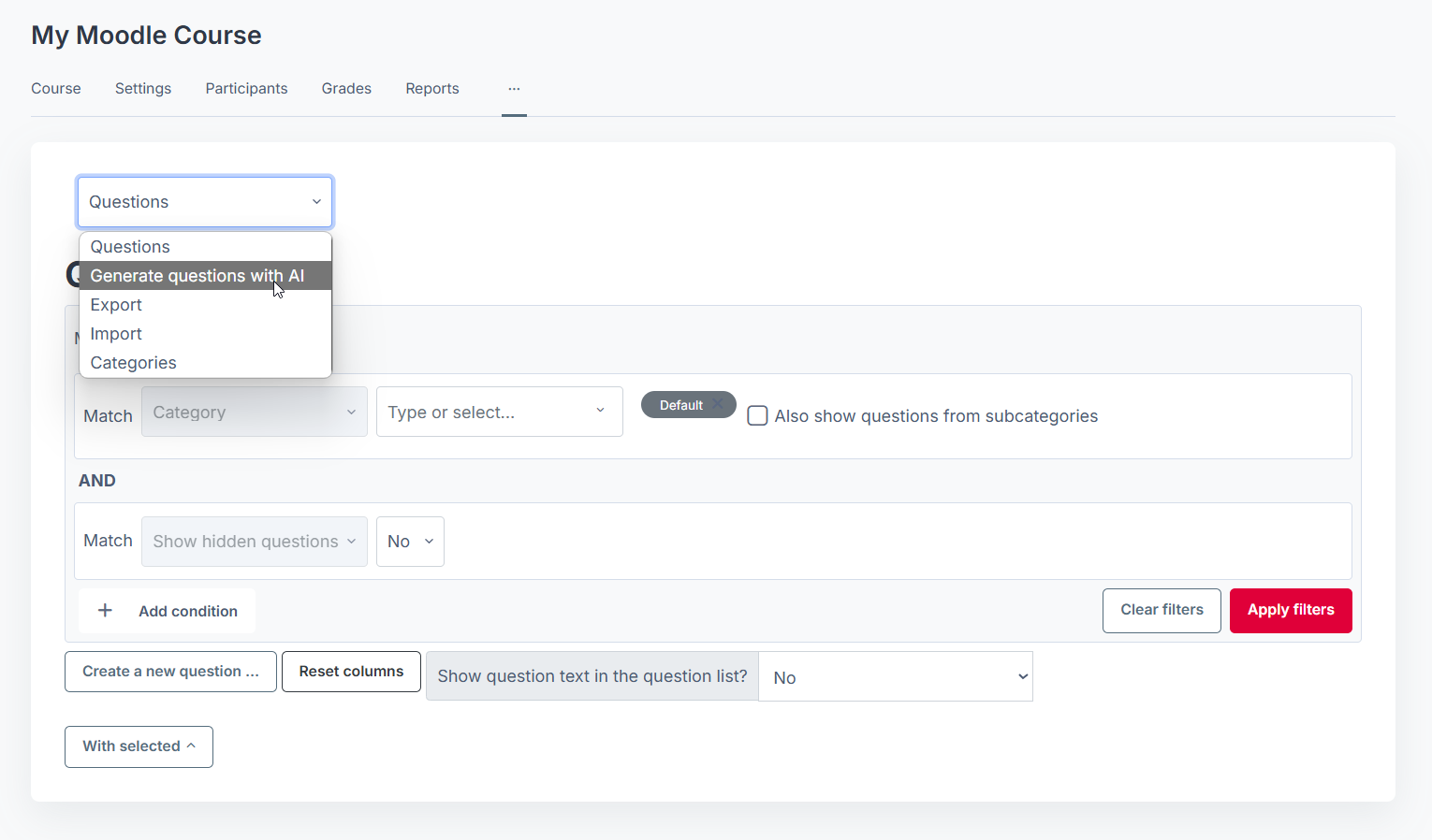Open Show hidden questions filter dropdown

coord(254,542)
